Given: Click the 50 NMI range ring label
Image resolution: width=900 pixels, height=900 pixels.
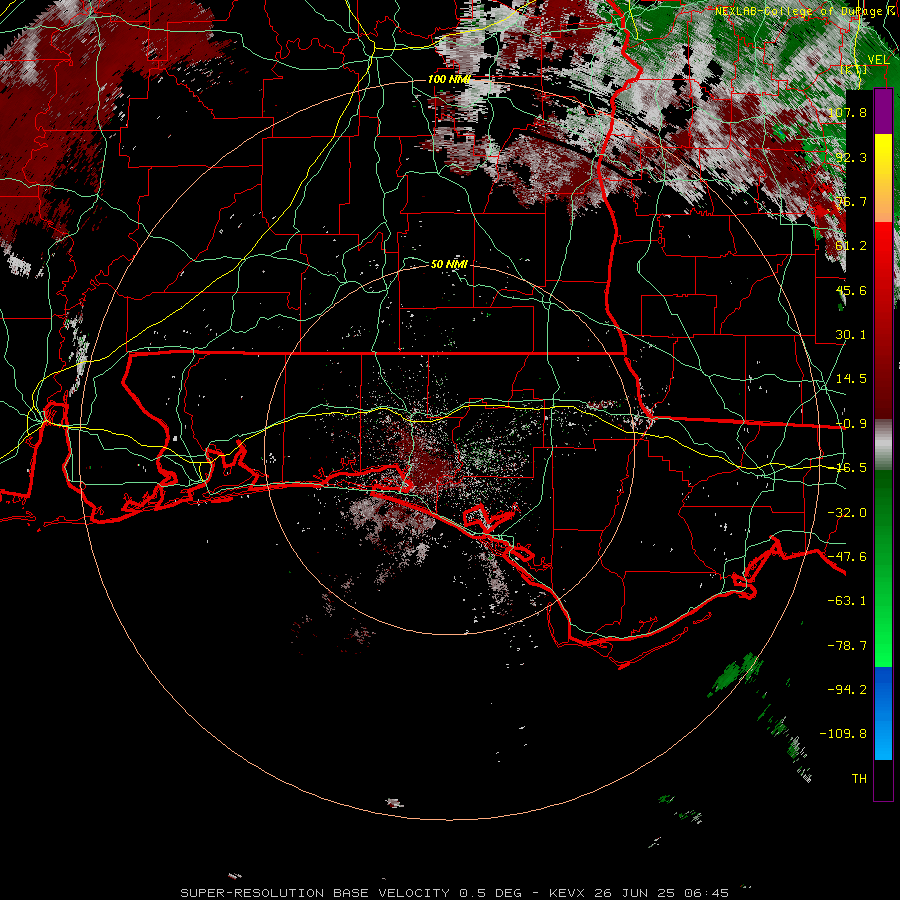Looking at the screenshot, I should point(449,264).
